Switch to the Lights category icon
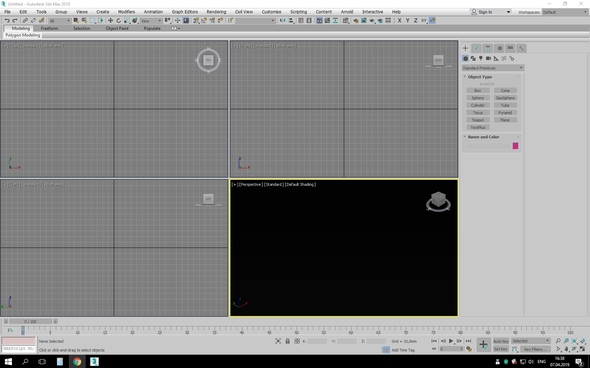The width and height of the screenshot is (590, 368). click(x=481, y=58)
